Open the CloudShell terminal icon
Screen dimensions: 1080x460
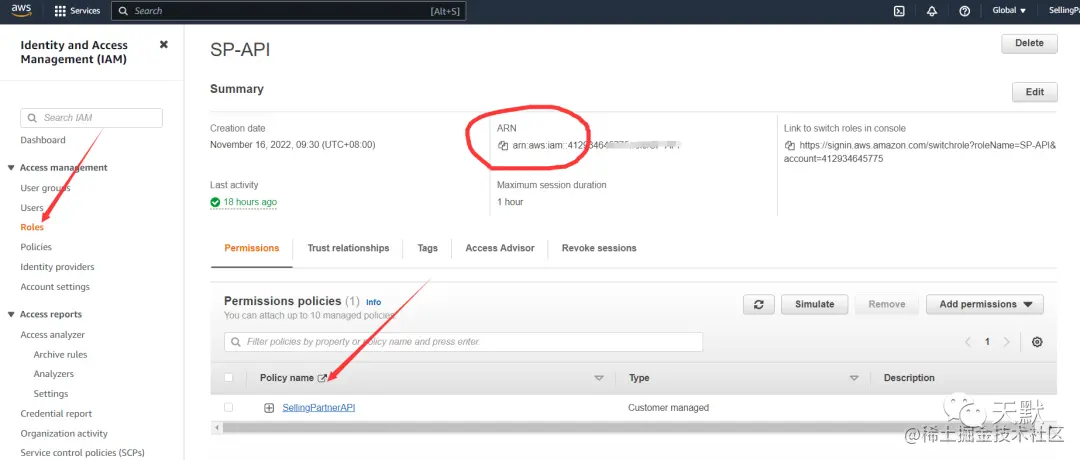click(899, 11)
